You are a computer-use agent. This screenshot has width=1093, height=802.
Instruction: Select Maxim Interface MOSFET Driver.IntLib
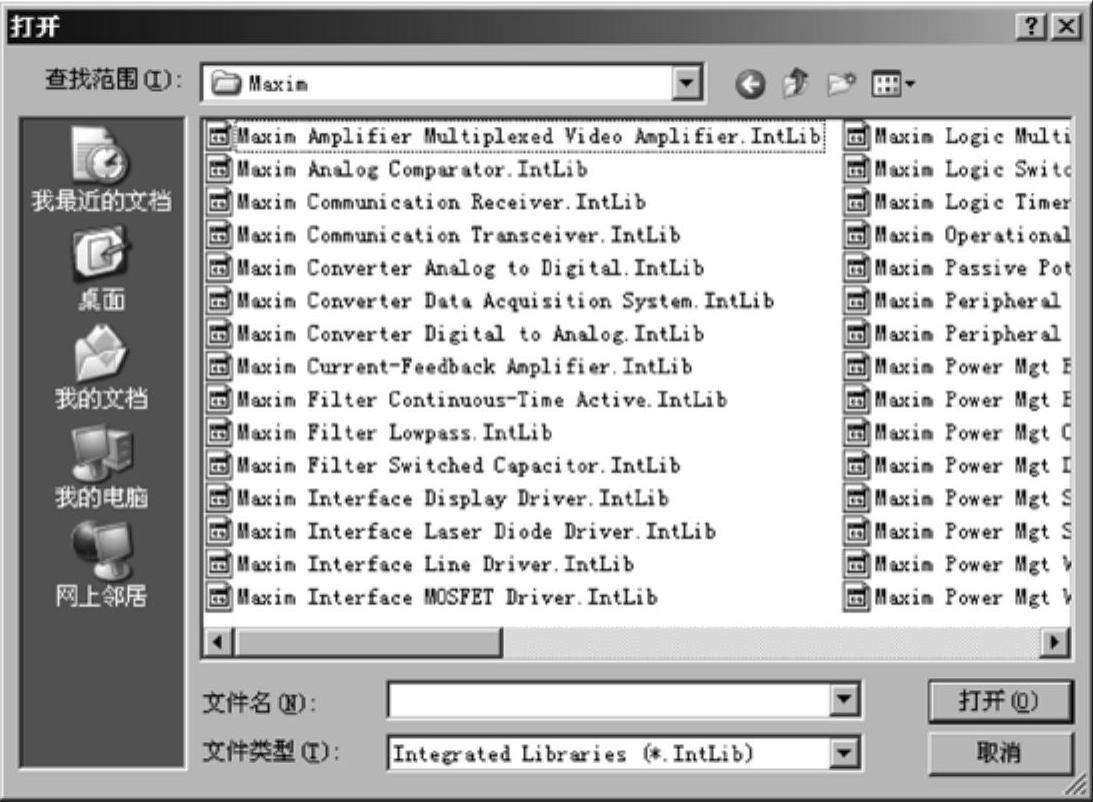(433, 597)
